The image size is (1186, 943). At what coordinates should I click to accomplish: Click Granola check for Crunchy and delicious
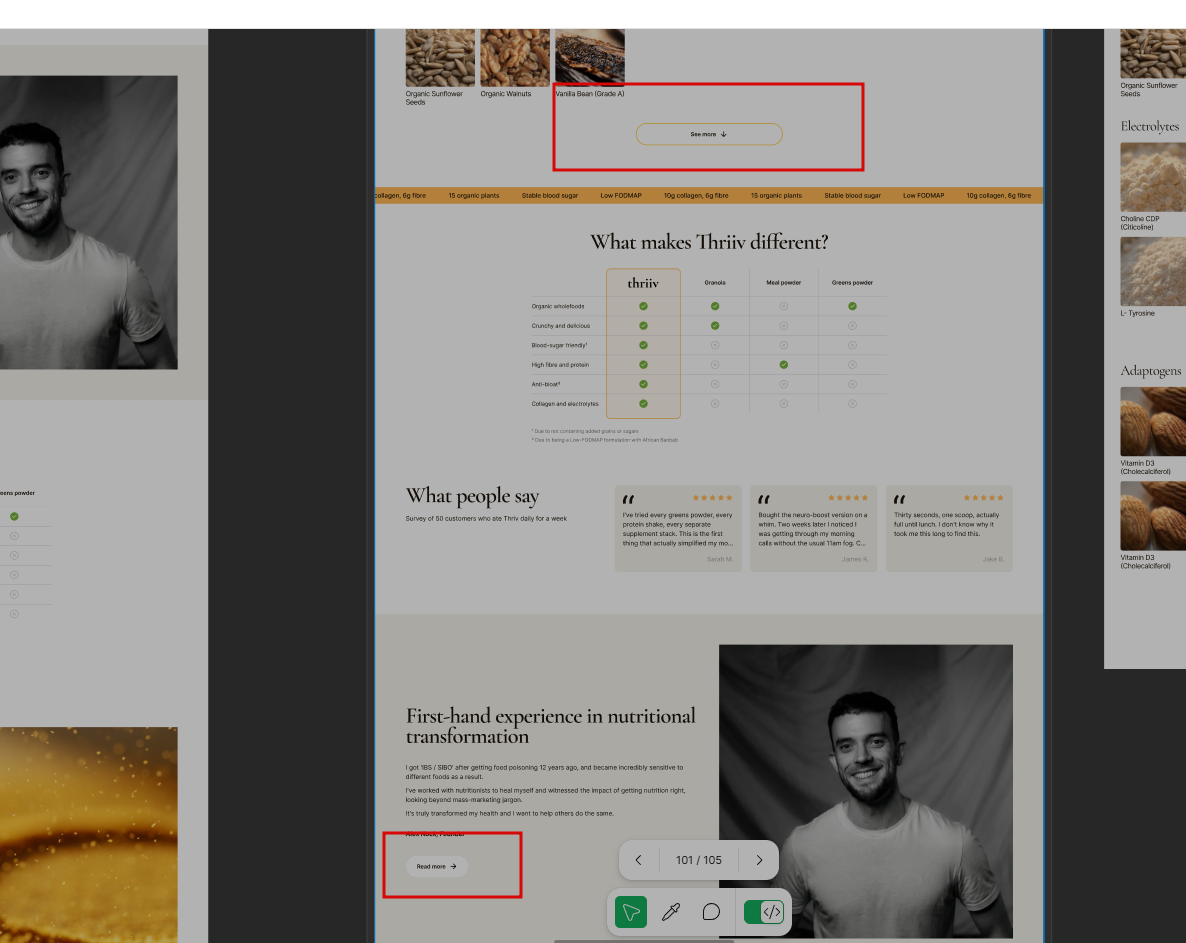[x=715, y=326]
